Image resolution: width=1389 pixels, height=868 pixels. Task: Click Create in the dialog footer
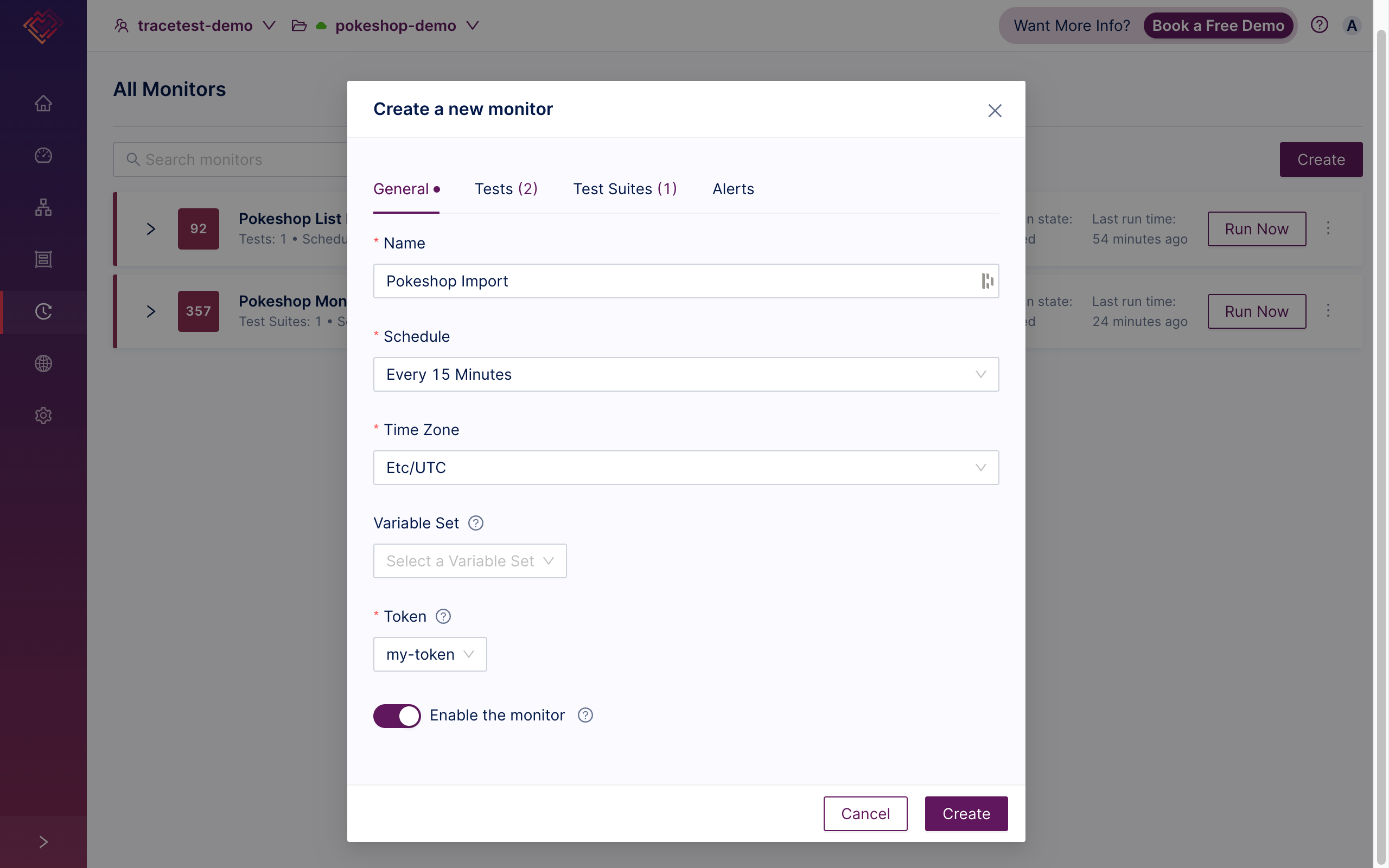click(966, 813)
